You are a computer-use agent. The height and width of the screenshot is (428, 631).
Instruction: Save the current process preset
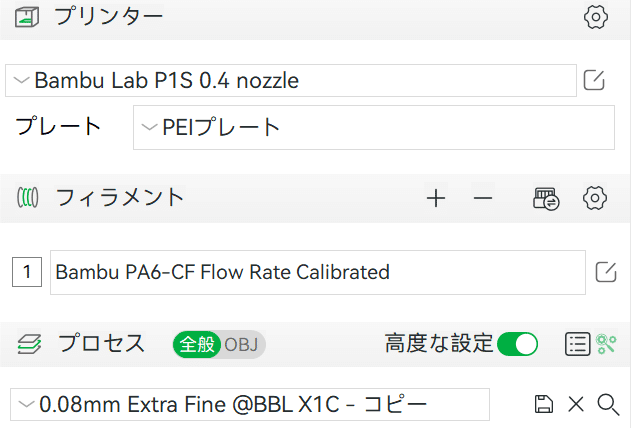point(544,404)
